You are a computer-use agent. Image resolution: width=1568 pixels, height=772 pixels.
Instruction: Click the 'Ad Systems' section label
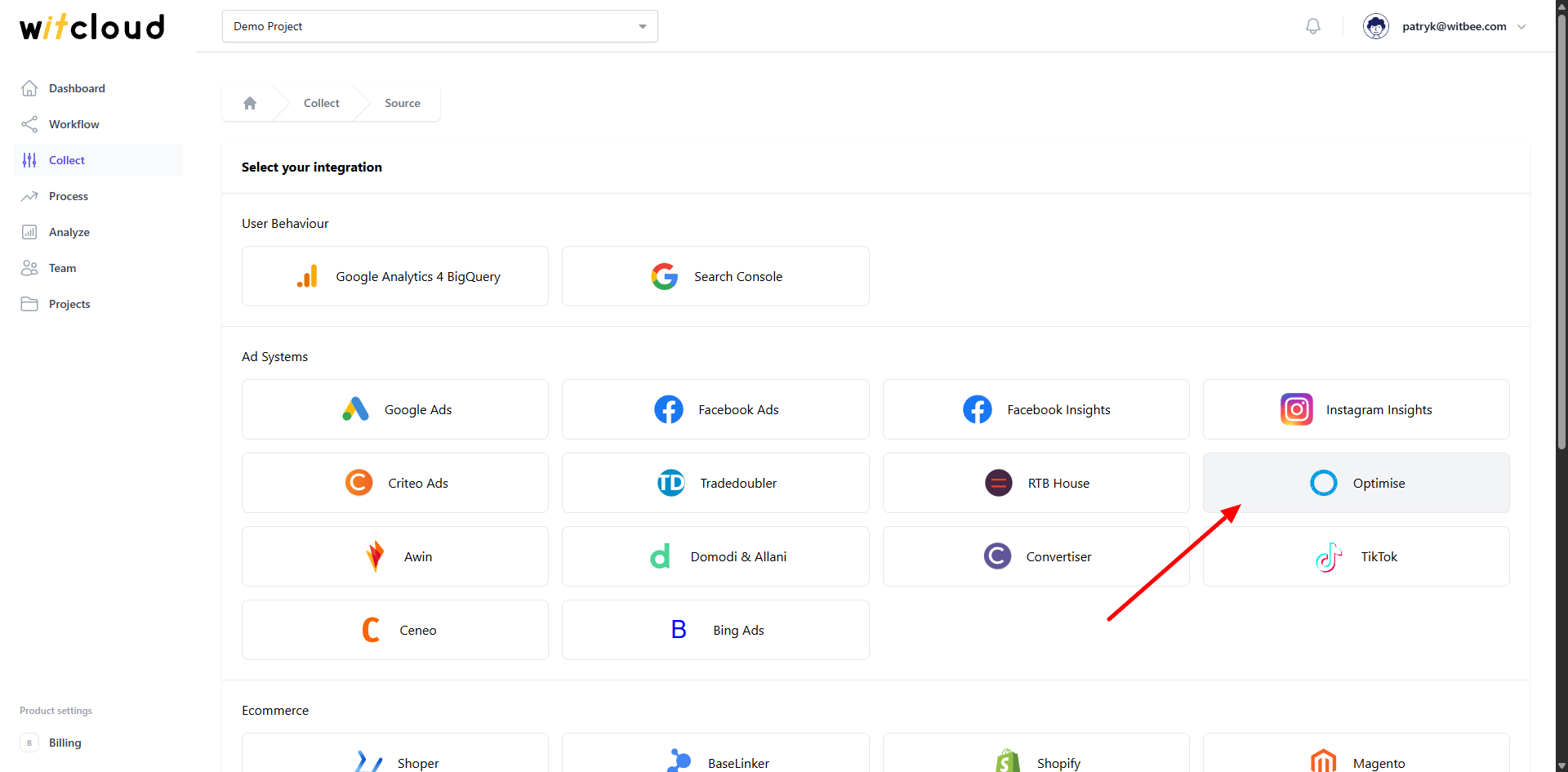pos(274,357)
